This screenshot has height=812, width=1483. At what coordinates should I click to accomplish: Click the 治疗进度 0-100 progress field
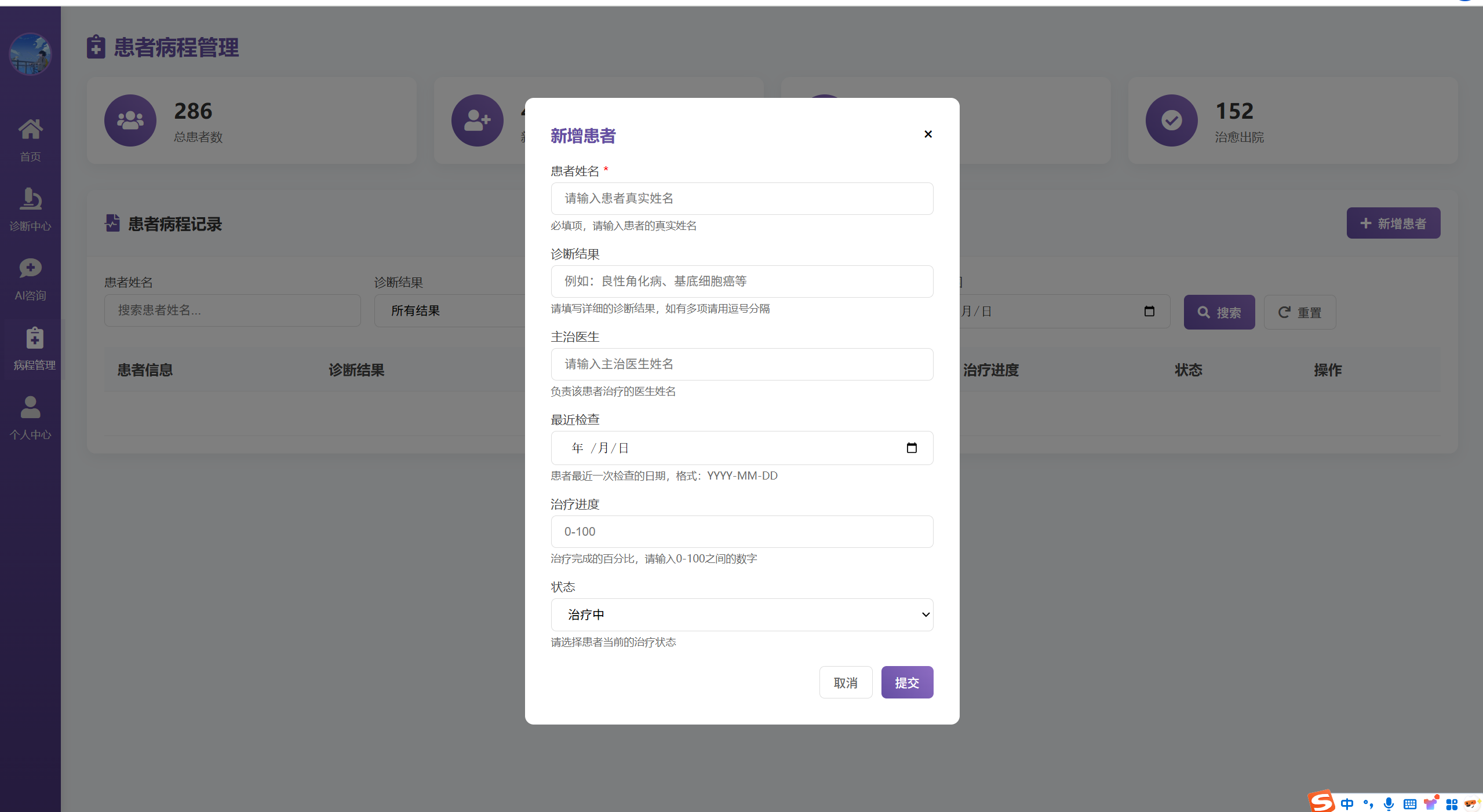pyautogui.click(x=742, y=532)
